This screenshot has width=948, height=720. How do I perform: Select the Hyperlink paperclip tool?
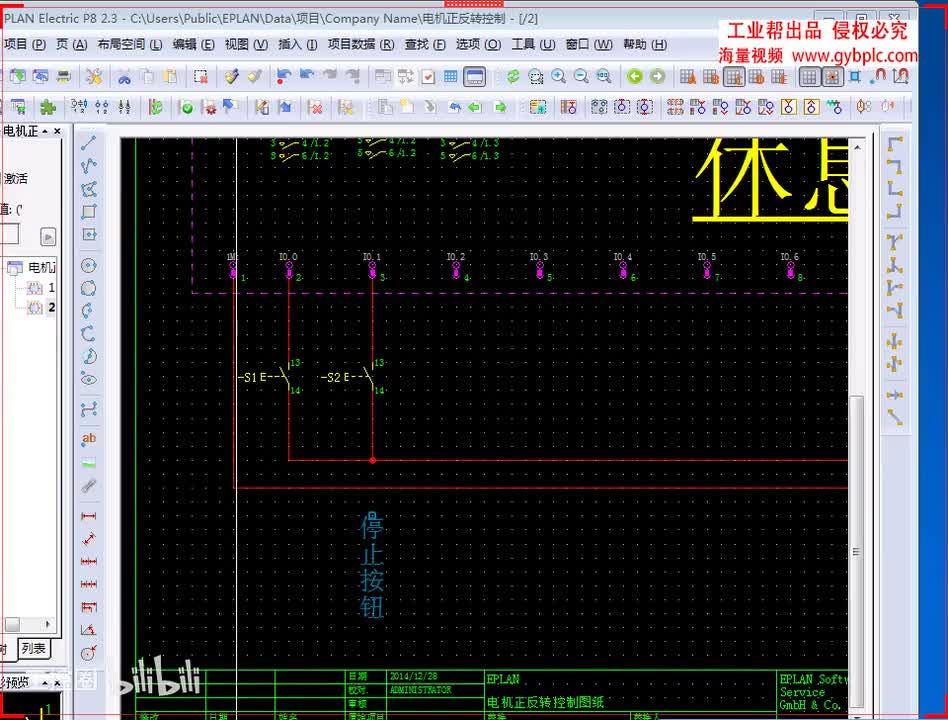click(89, 485)
